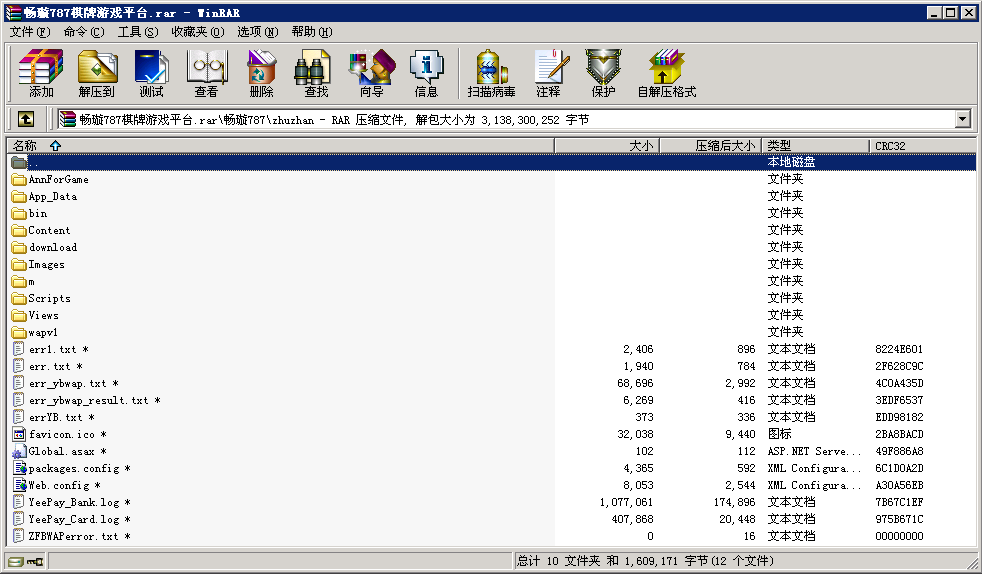
Task: Open the File (文件) menu
Action: point(29,32)
